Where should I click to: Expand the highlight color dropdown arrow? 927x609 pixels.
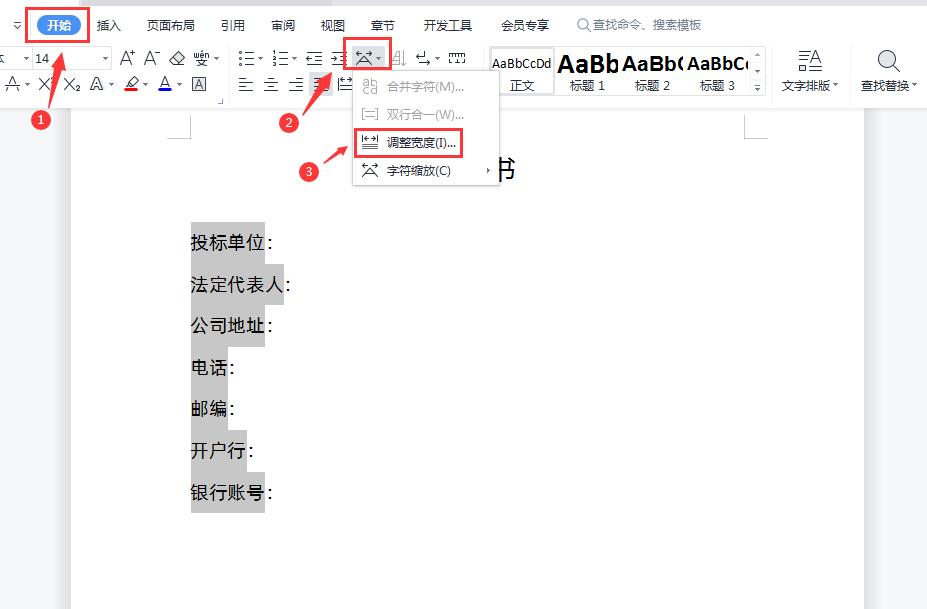tap(145, 85)
